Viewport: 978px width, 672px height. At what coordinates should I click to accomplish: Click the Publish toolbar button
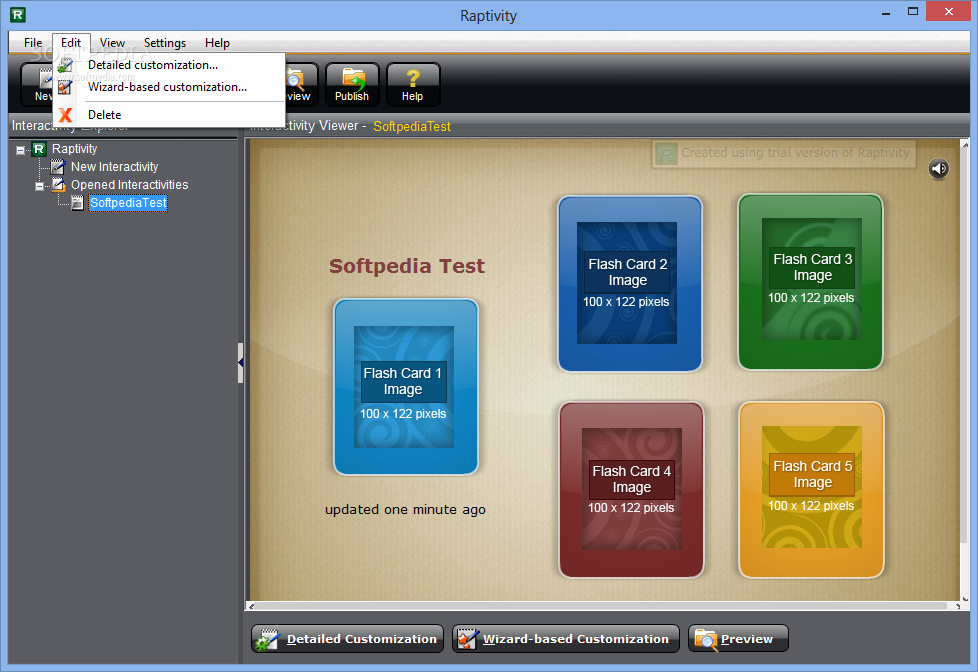(352, 84)
